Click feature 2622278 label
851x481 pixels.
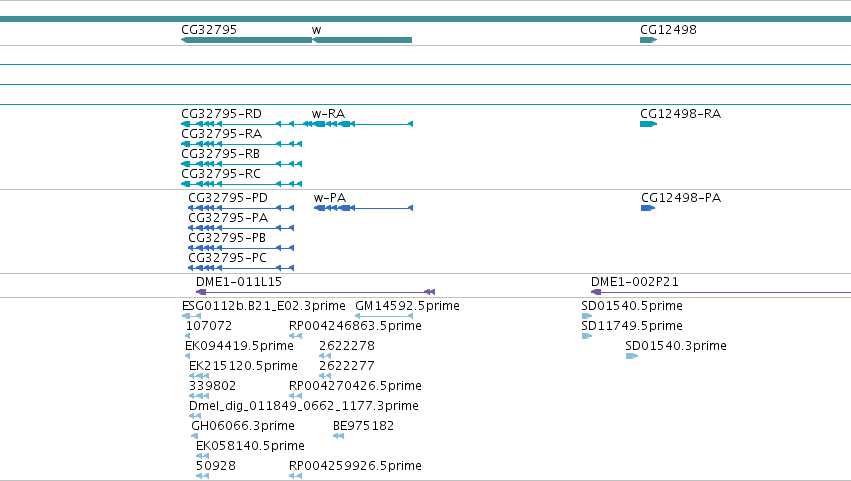347,346
